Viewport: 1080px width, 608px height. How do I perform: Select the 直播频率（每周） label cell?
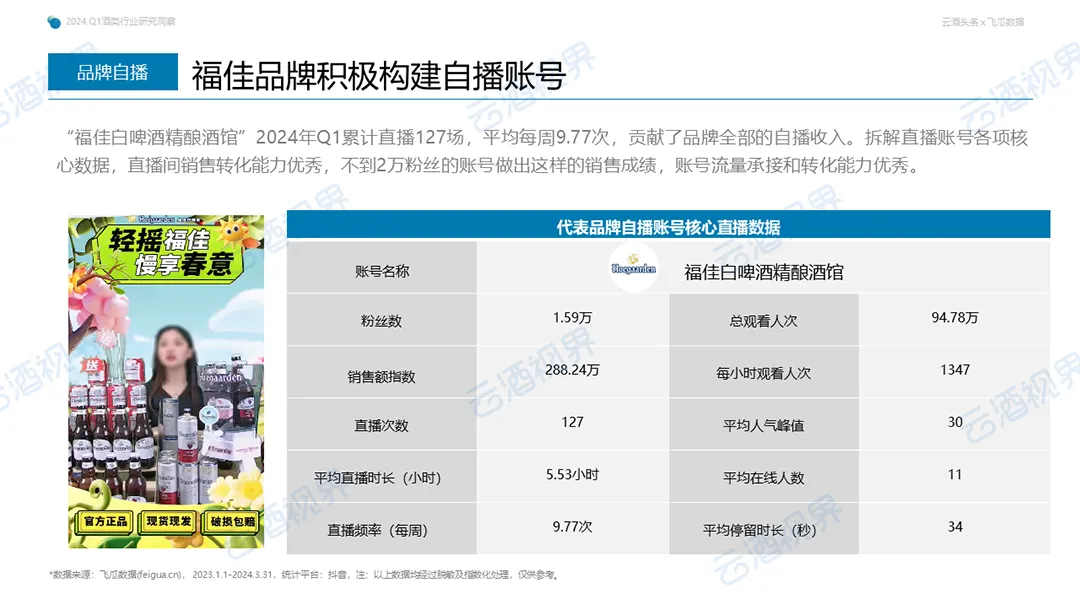tap(382, 529)
